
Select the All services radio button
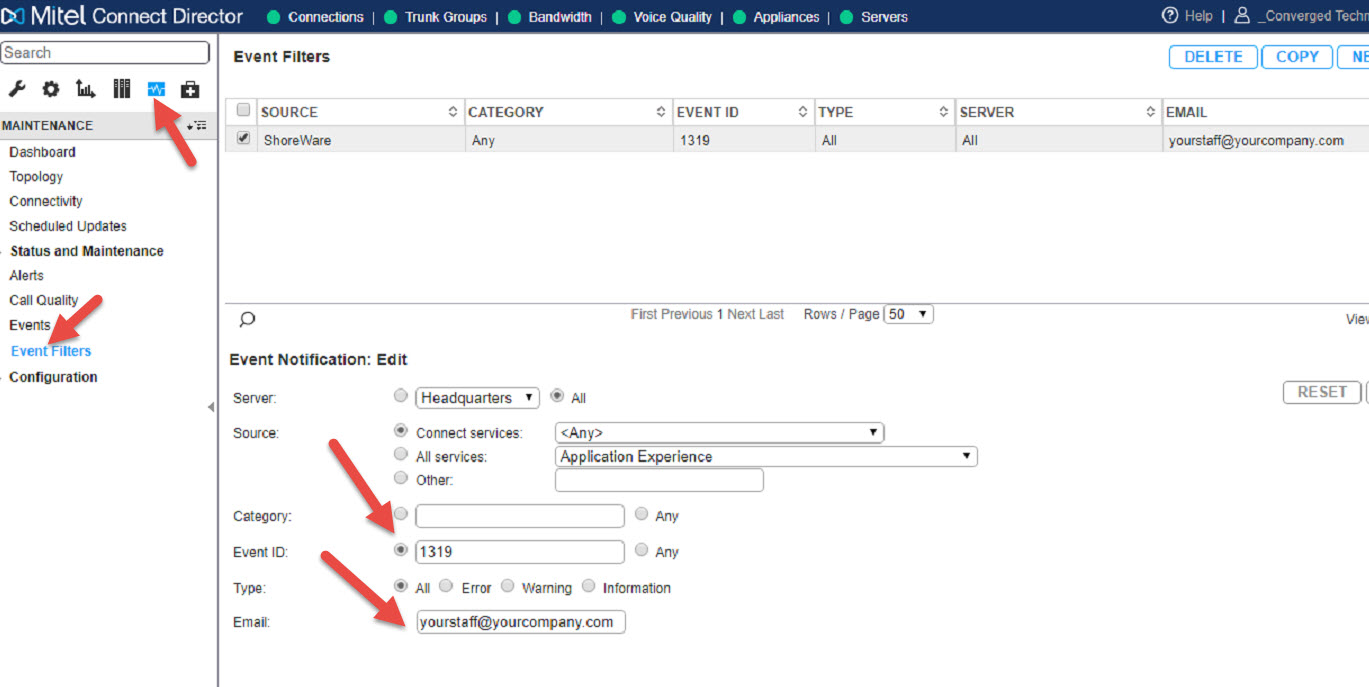pos(401,455)
